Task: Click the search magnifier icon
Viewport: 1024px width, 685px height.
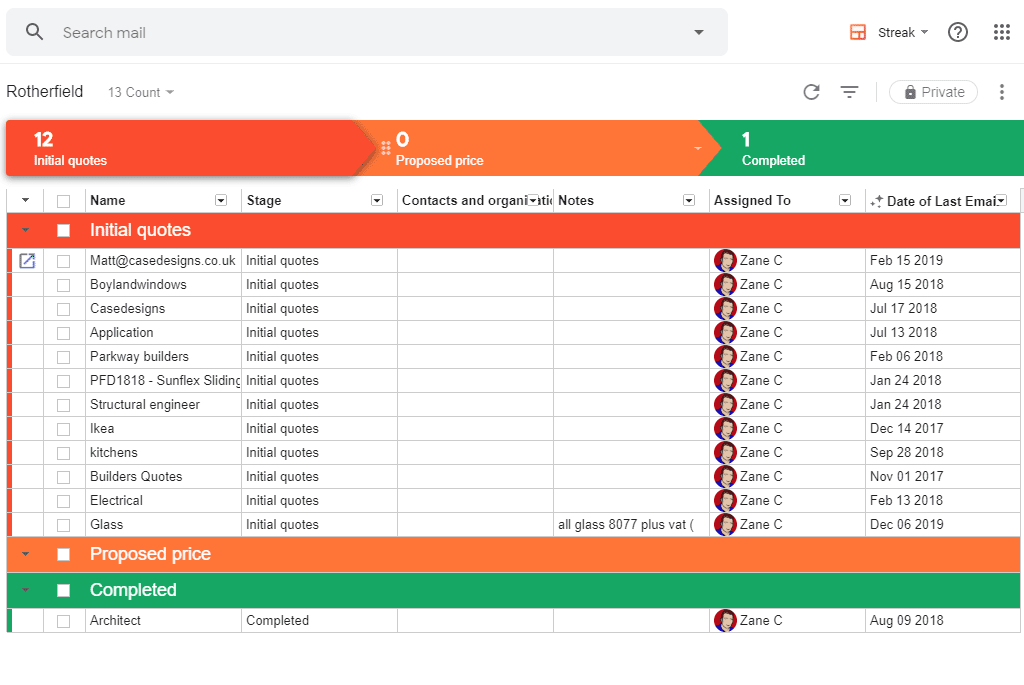Action: pyautogui.click(x=35, y=31)
